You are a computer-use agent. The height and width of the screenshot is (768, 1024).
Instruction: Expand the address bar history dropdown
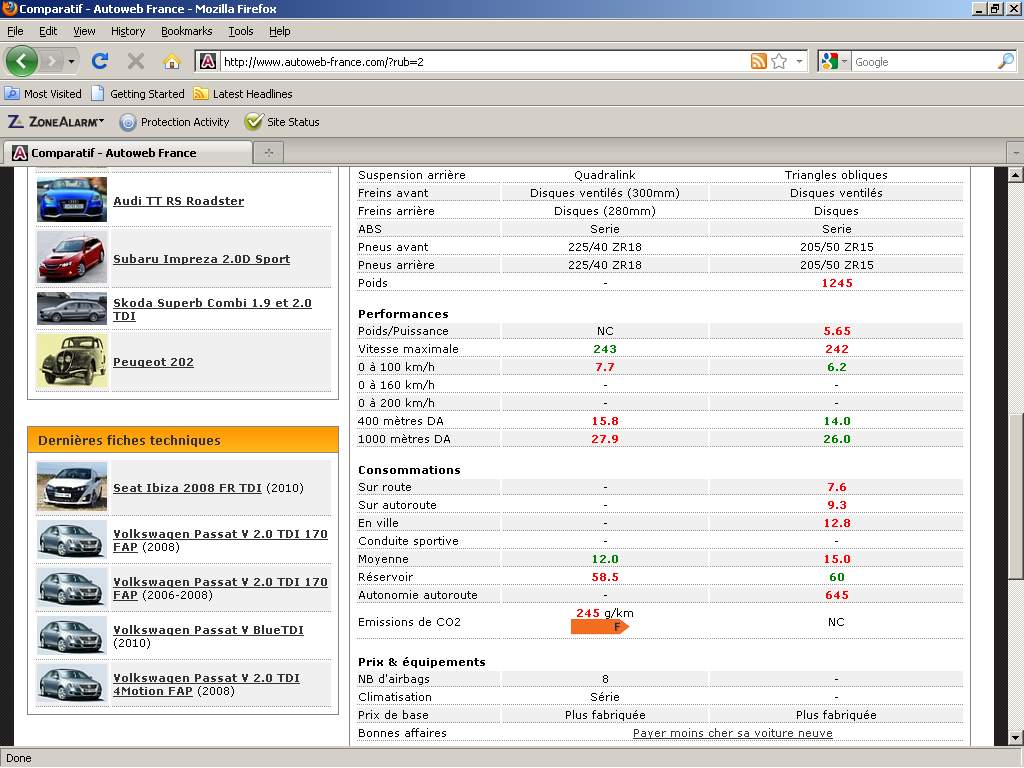(x=799, y=61)
